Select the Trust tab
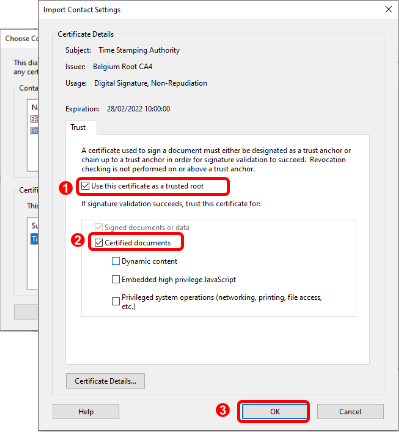This screenshot has width=399, height=432. tap(78, 127)
